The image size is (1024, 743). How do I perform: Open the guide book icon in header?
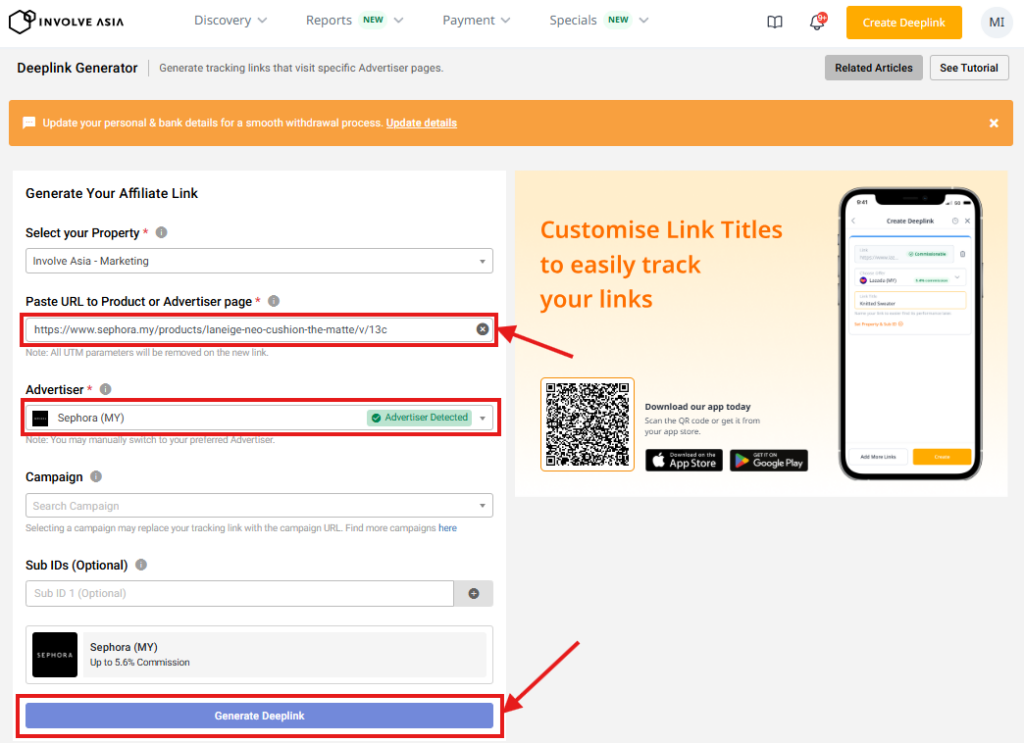pos(775,22)
